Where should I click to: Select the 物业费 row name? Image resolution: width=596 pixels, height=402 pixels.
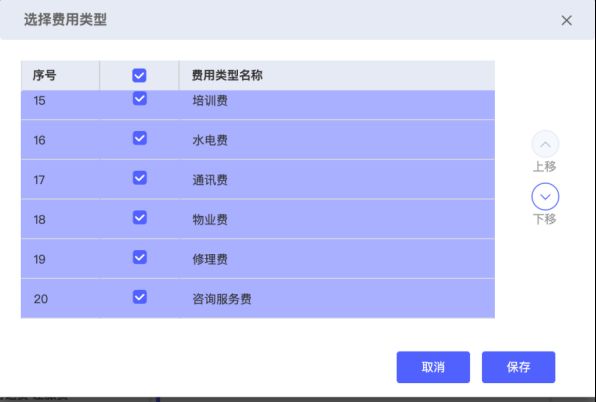[210, 220]
